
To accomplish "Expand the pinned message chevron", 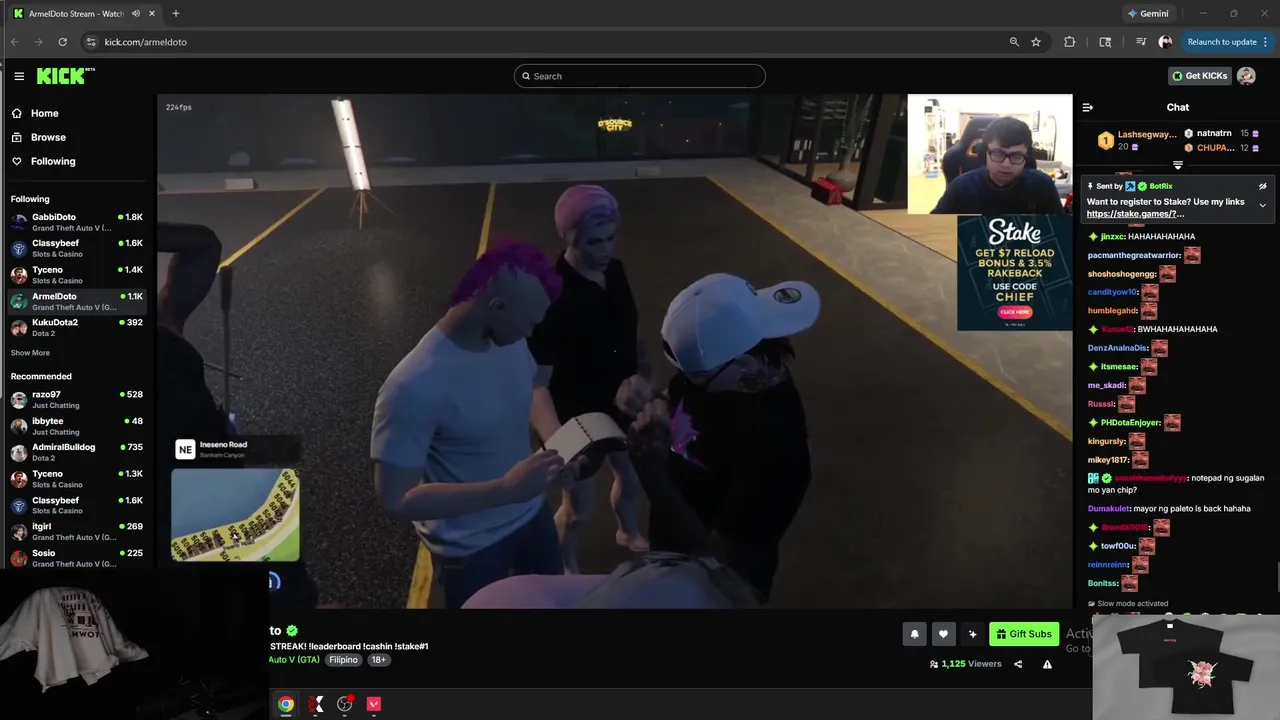I will click(1262, 206).
